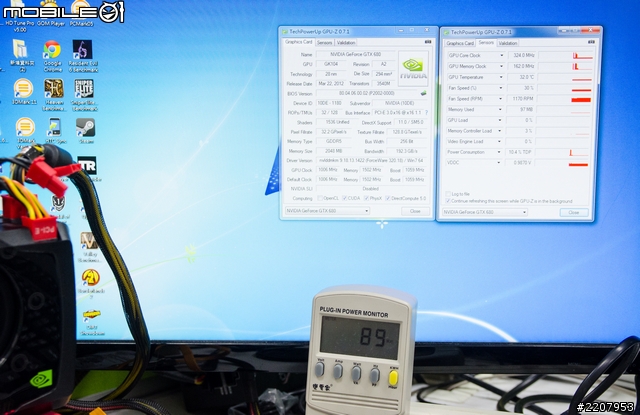This screenshot has width=640, height=415.
Task: Click the Fan Speed (RPM) history graph
Action: point(564,99)
